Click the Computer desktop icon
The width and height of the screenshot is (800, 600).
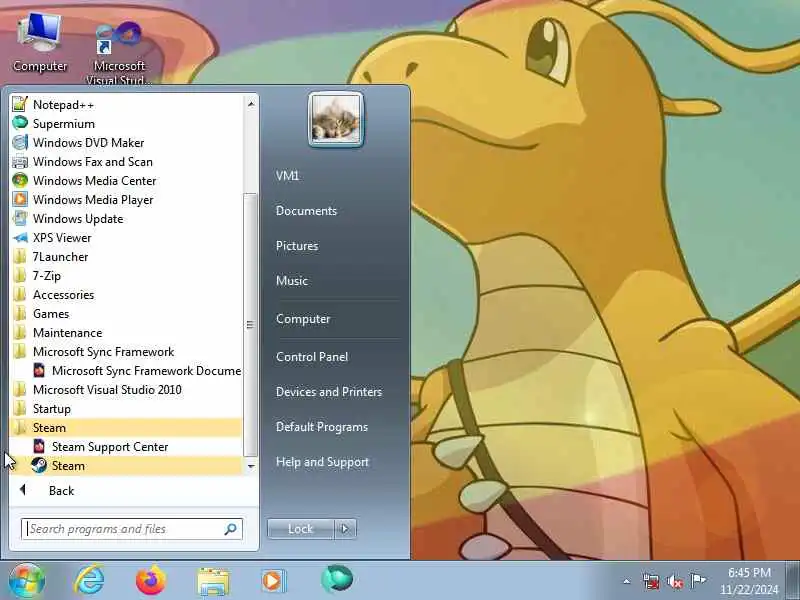[40, 43]
